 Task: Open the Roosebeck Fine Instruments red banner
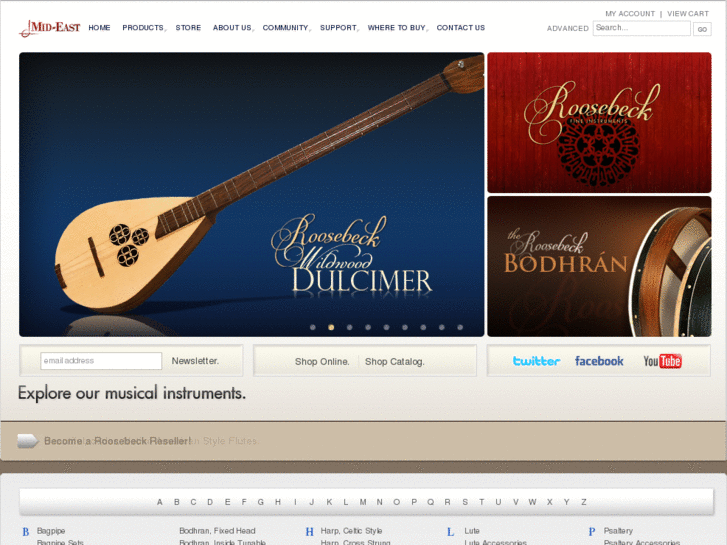(599, 122)
